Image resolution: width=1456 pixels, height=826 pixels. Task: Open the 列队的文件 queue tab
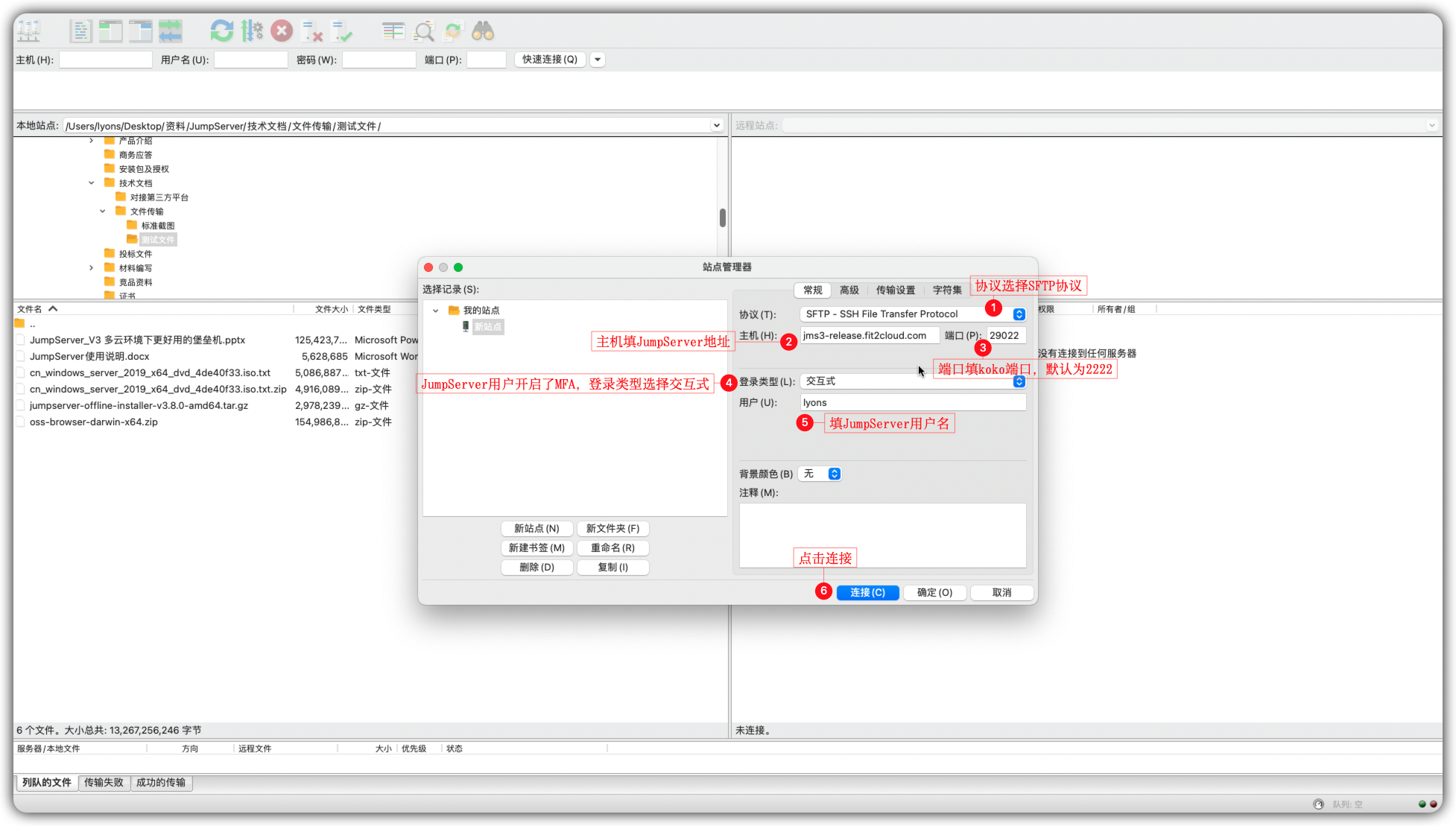pos(47,783)
